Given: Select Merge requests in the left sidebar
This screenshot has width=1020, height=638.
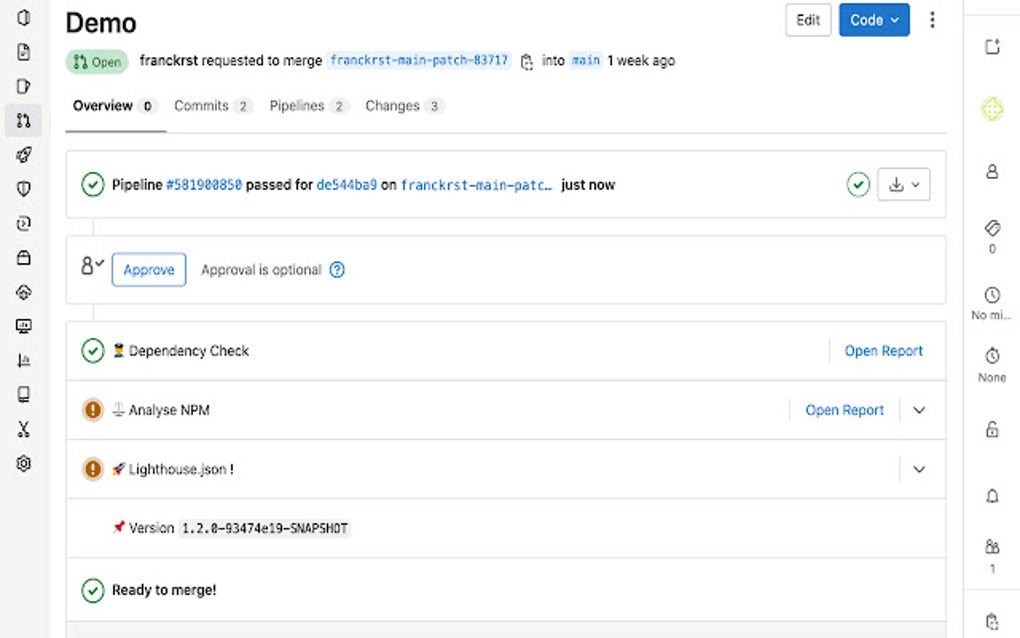Looking at the screenshot, I should [23, 120].
